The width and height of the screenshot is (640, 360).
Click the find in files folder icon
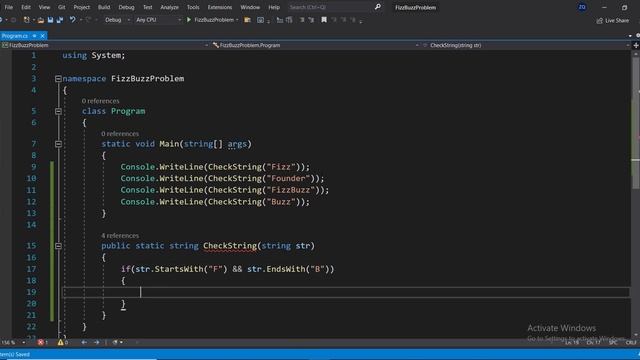click(247, 20)
